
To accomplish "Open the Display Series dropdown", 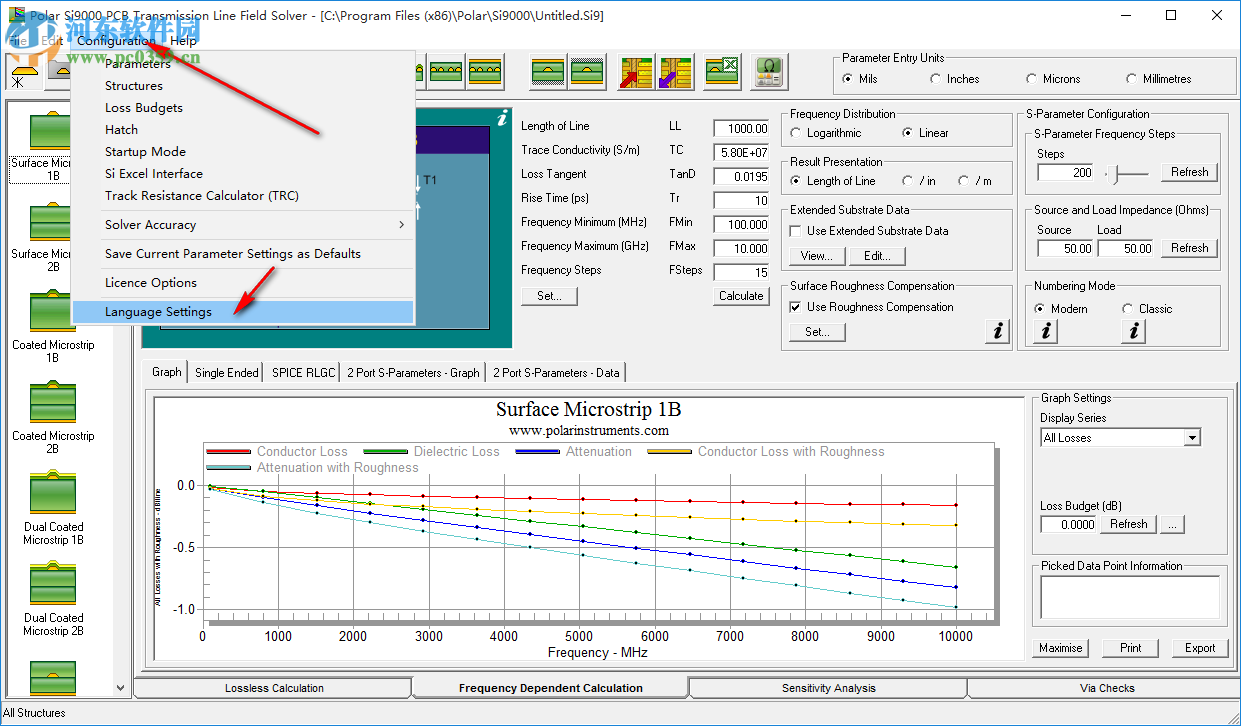I will (x=1191, y=437).
